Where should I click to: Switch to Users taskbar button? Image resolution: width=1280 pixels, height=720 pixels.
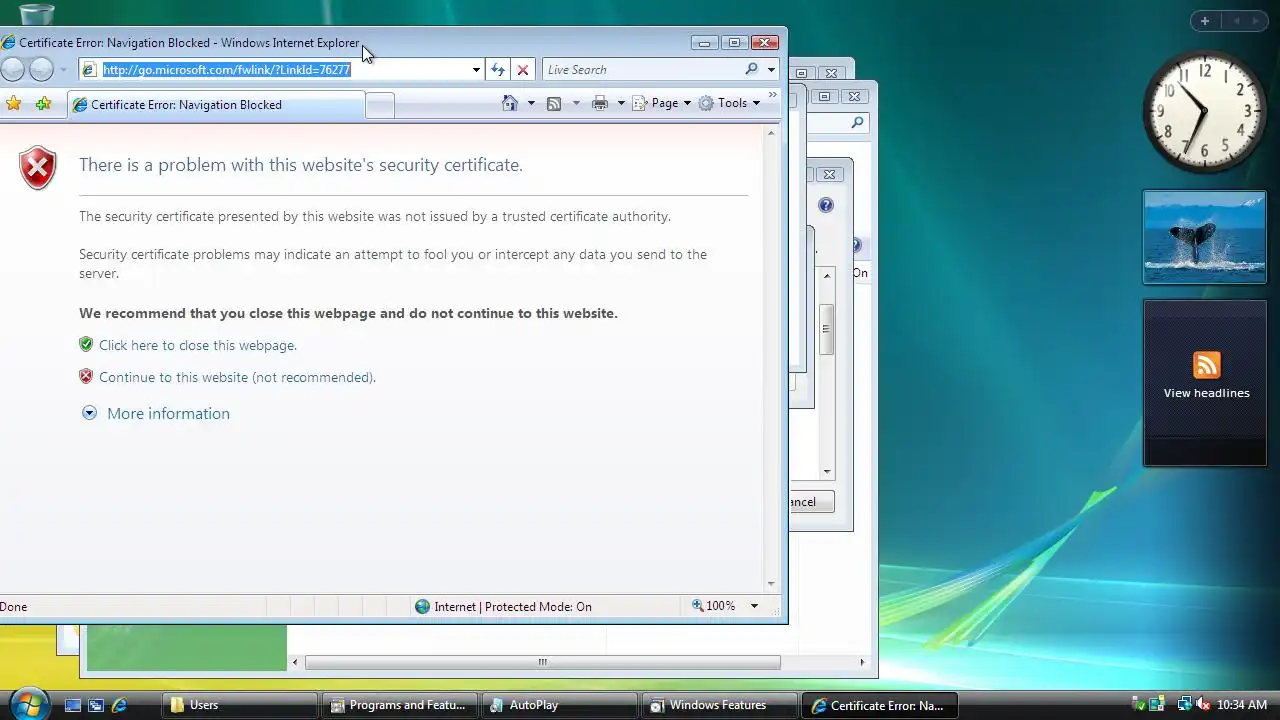(x=240, y=705)
